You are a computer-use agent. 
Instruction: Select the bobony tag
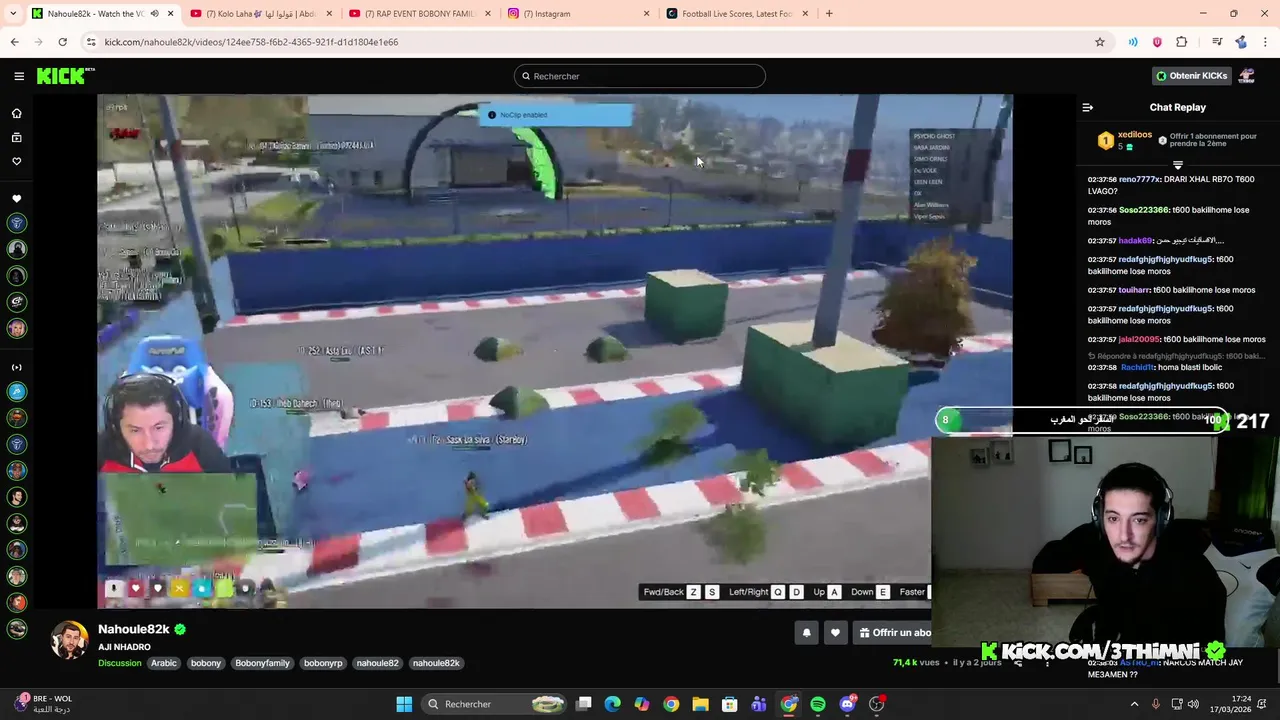(206, 663)
